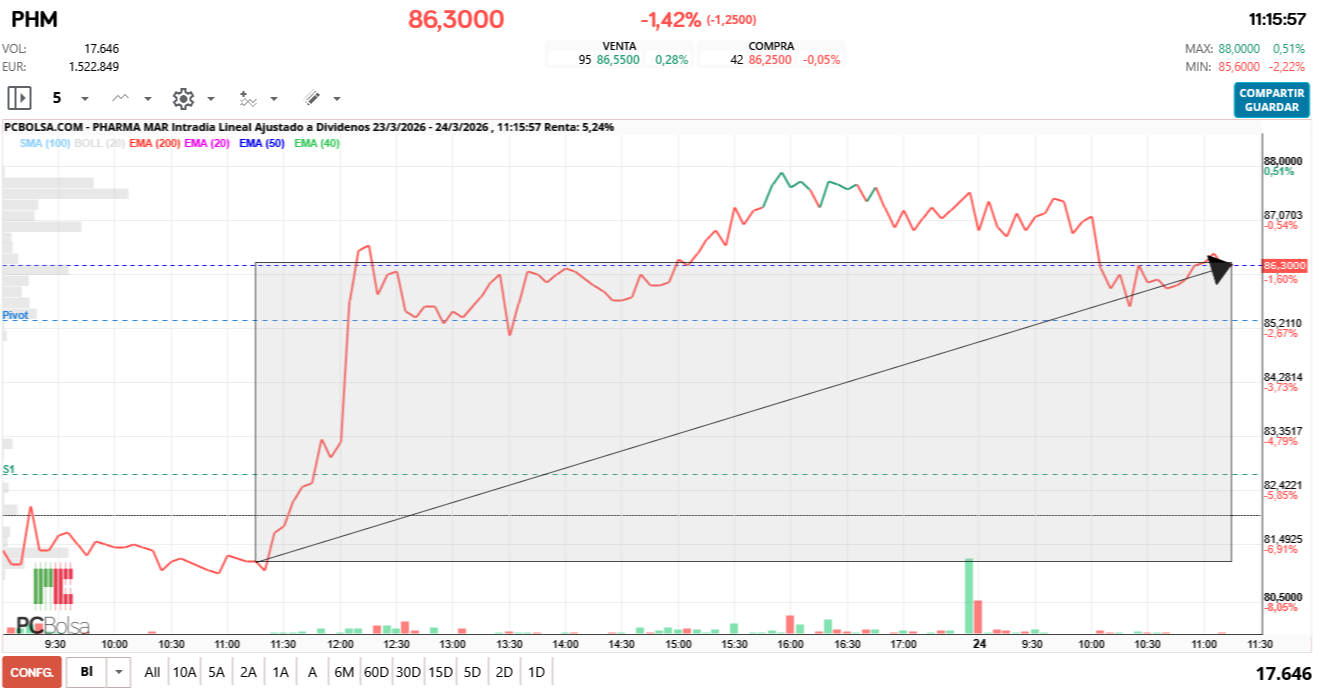The width and height of the screenshot is (1325, 693).
Task: Select the 6M time range
Action: click(x=344, y=672)
